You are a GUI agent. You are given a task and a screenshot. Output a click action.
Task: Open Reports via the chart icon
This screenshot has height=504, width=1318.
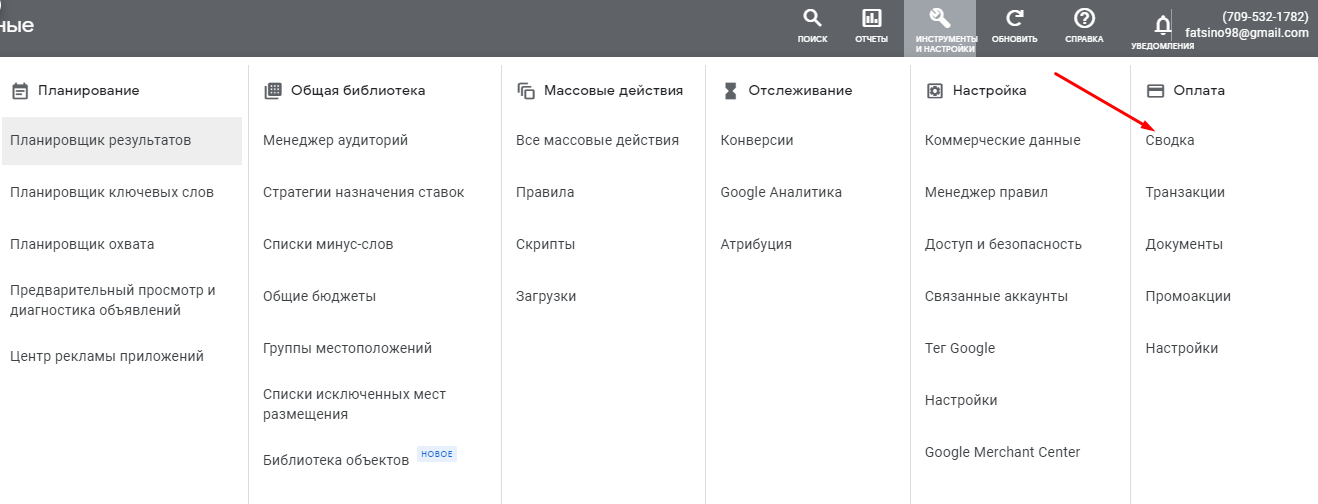tap(871, 19)
